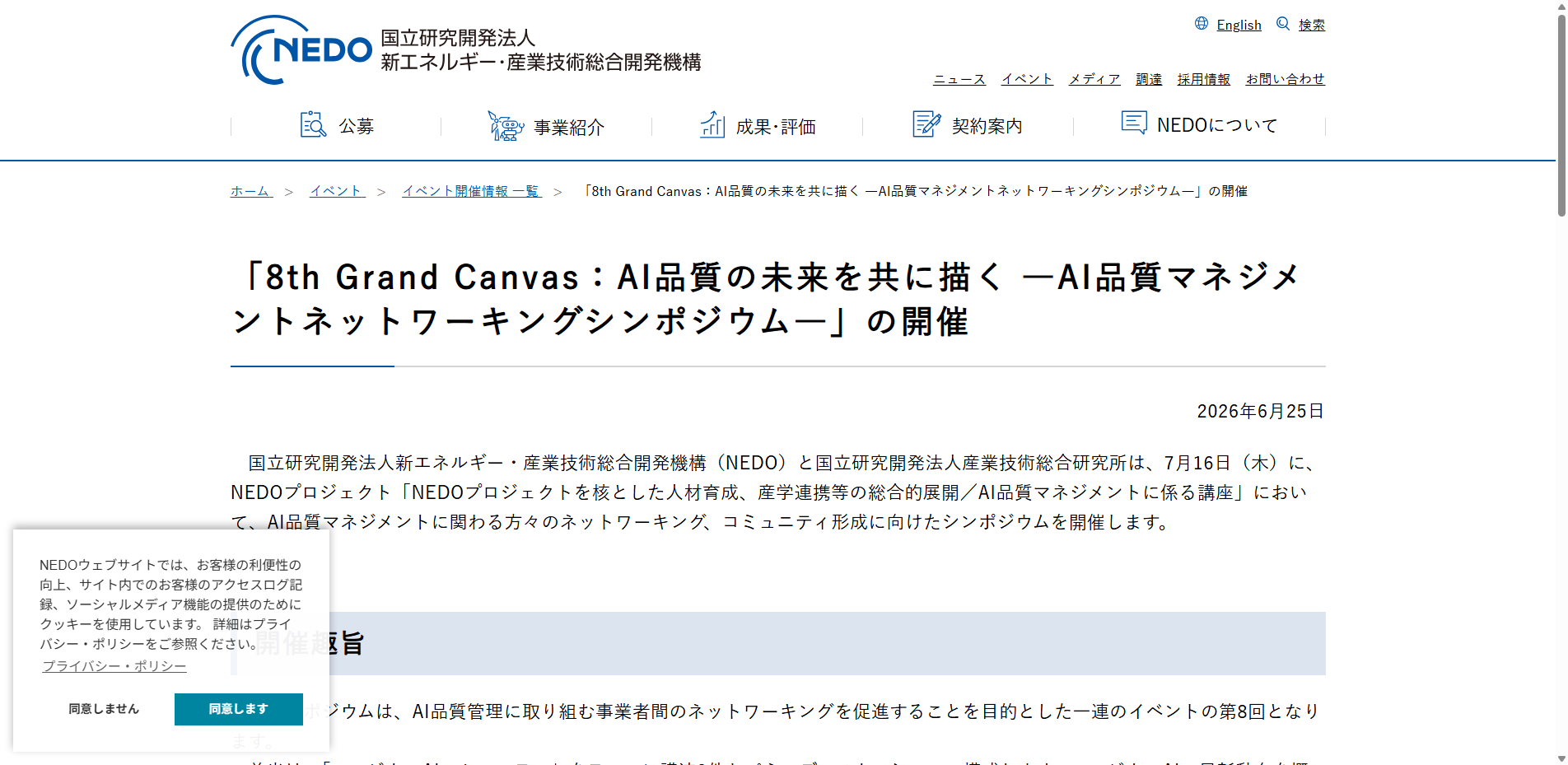
Task: Click the 契約案内 pen-and-paper icon
Action: (926, 124)
